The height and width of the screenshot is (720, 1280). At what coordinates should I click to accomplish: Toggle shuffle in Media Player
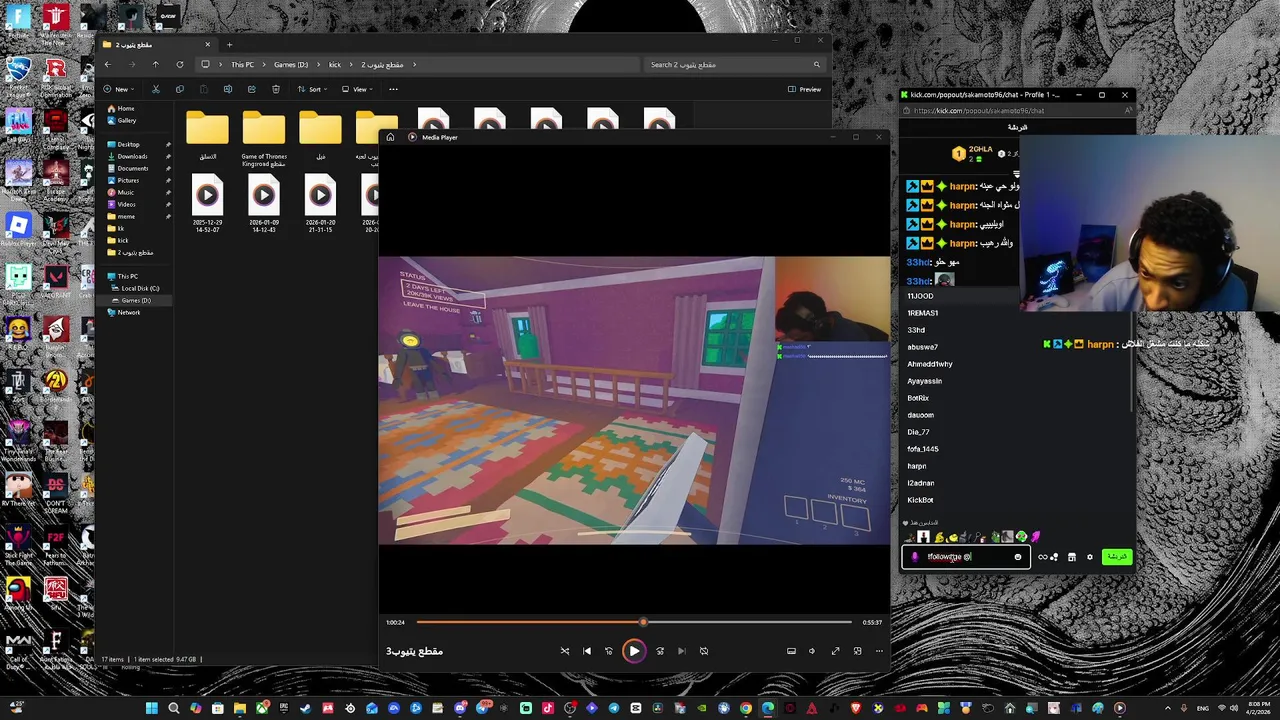click(565, 651)
